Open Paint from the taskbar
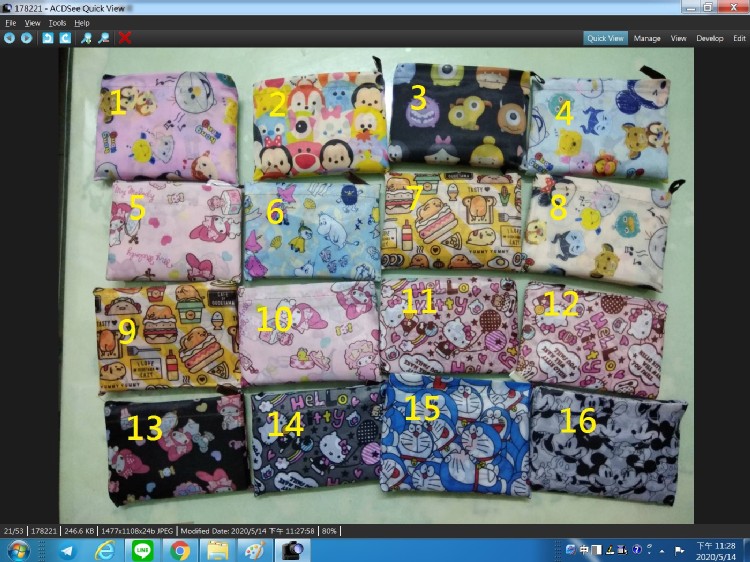Image resolution: width=750 pixels, height=562 pixels. (x=254, y=551)
